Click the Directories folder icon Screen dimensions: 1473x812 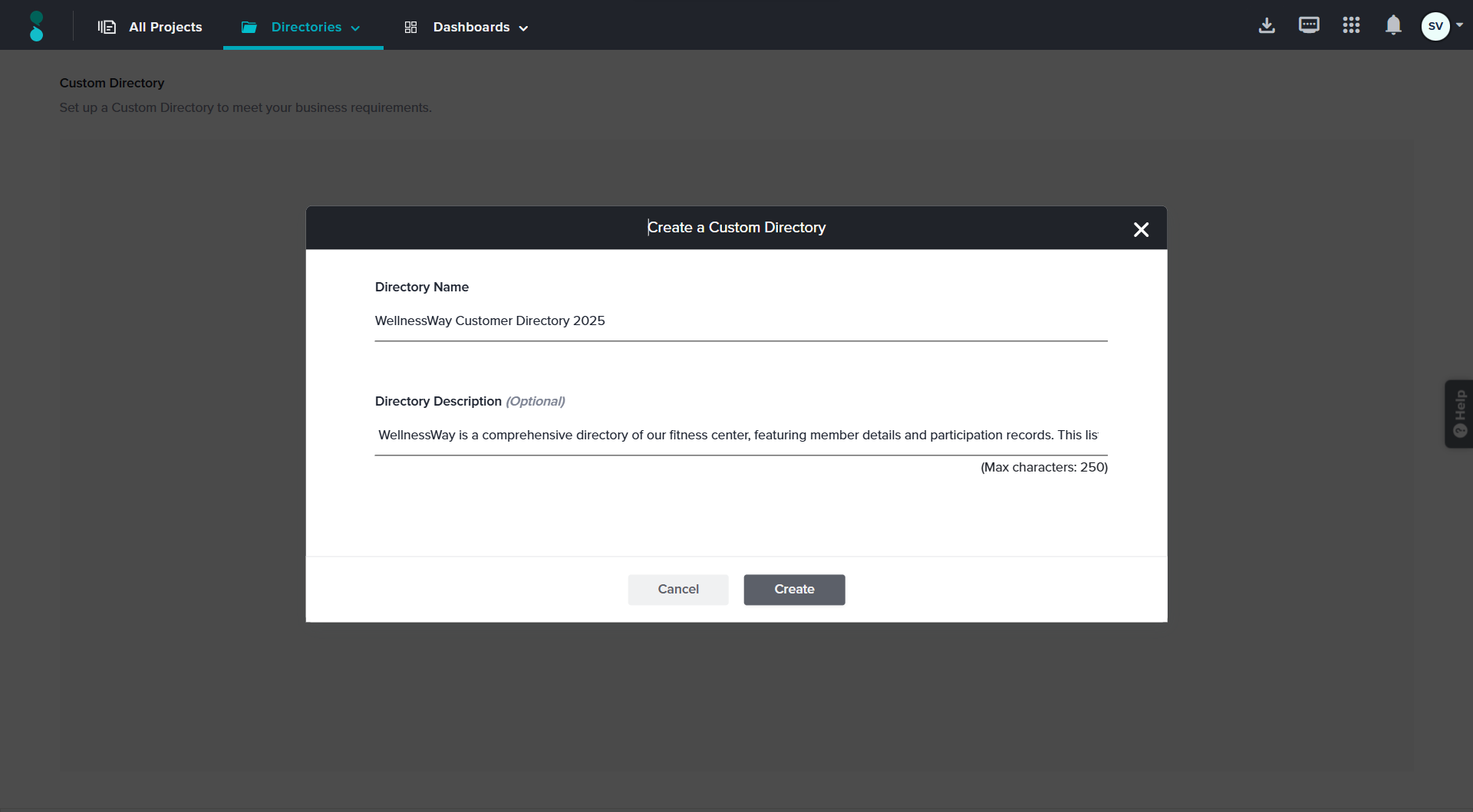pos(249,28)
